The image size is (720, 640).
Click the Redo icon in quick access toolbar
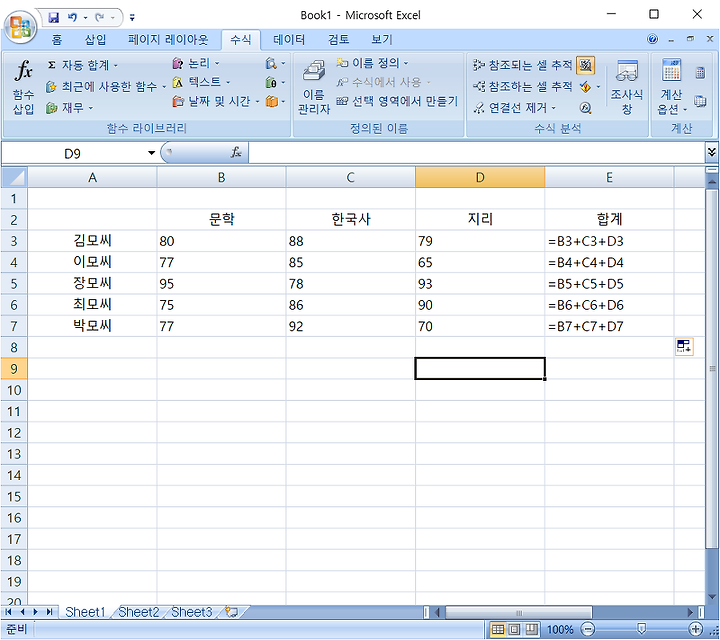(x=99, y=17)
